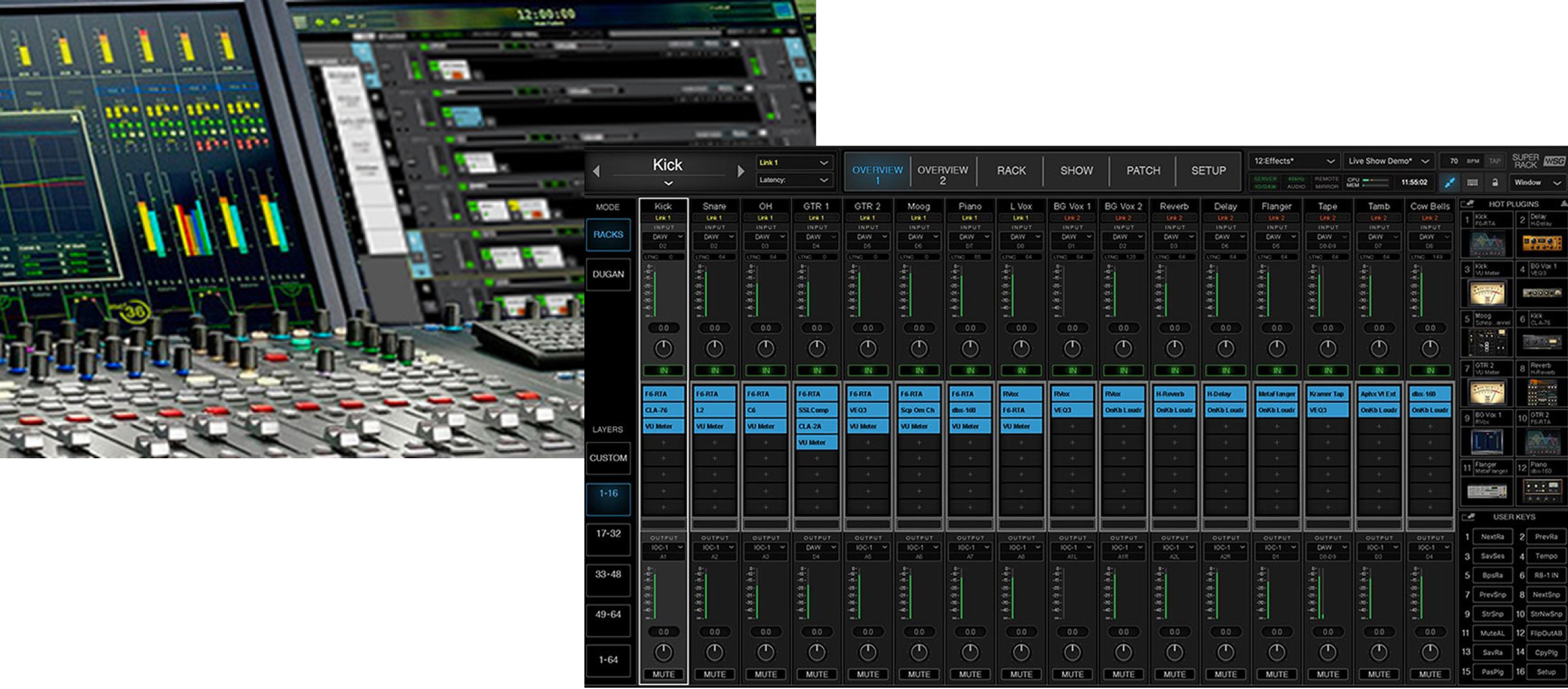Open the Link 1 dropdown
Viewport: 1568px width, 689px height.
pyautogui.click(x=793, y=163)
